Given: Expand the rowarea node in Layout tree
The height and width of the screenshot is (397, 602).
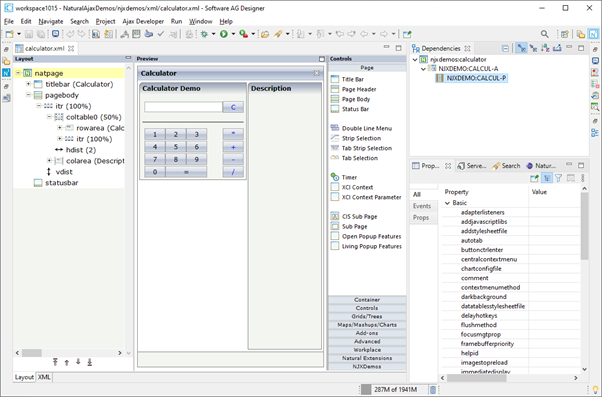Looking at the screenshot, I should point(60,128).
